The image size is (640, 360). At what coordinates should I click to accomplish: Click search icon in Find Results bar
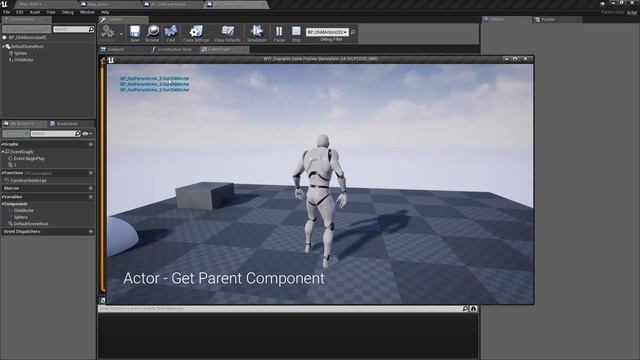tap(465, 309)
